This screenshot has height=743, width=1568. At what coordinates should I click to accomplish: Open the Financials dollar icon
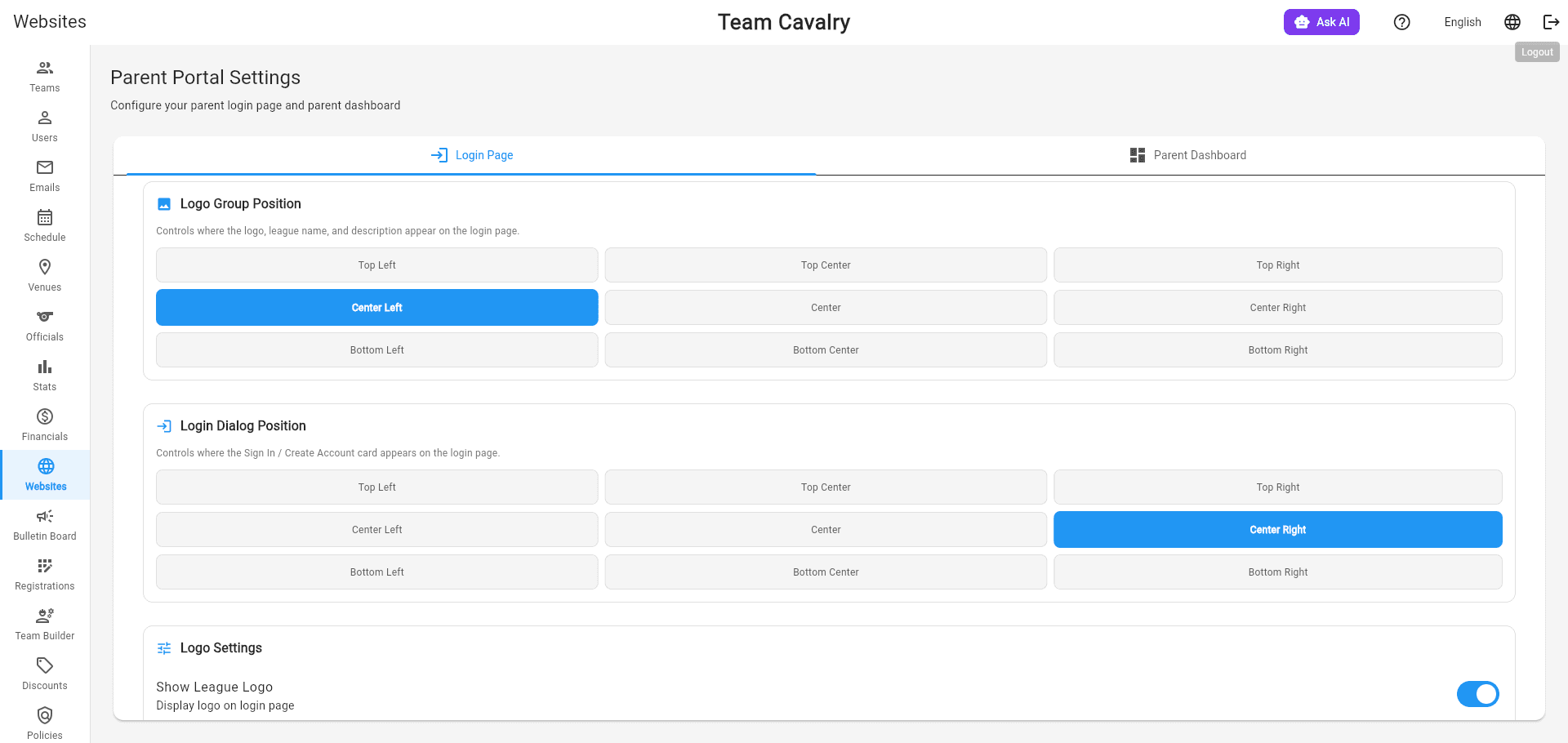pos(45,416)
